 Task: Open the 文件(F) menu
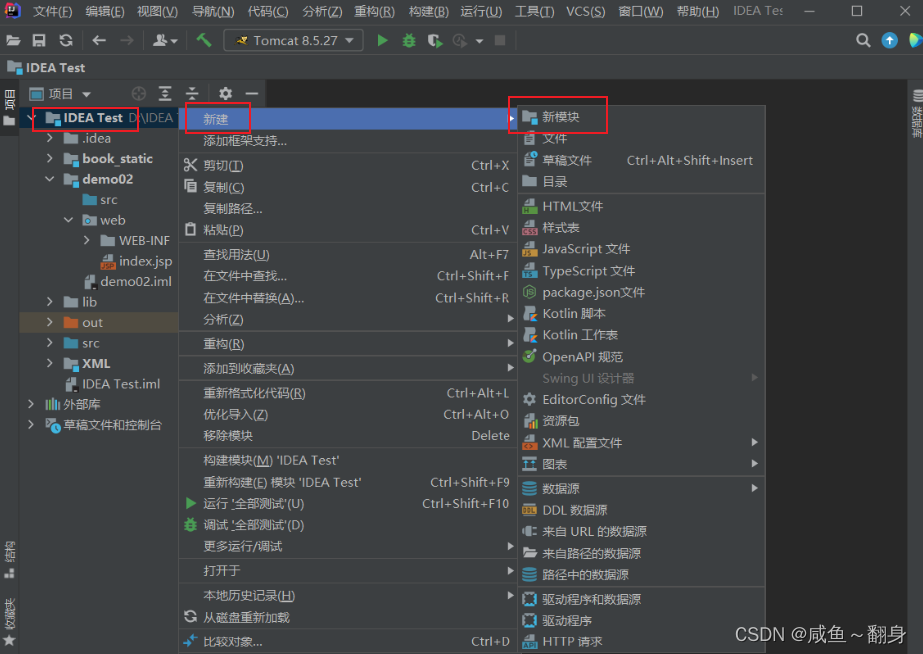click(x=53, y=11)
